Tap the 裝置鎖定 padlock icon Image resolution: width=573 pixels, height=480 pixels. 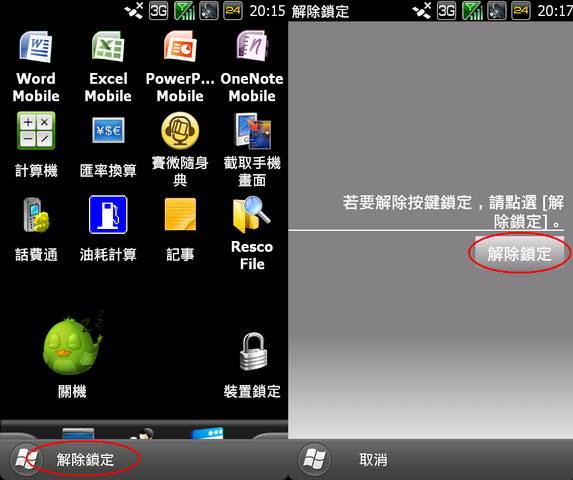point(253,351)
